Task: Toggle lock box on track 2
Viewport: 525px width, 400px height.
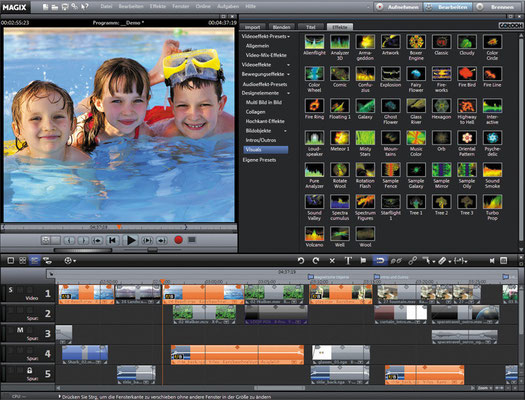Action: coord(29,310)
